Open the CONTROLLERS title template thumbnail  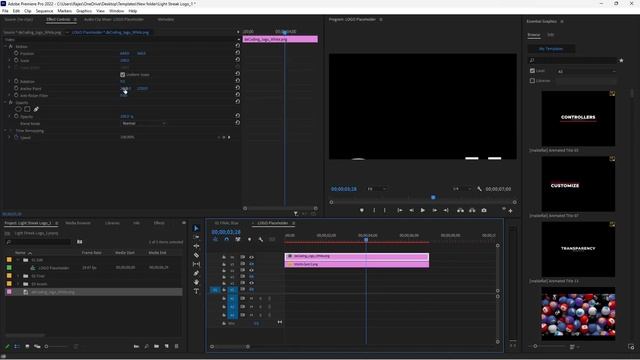pos(578,118)
